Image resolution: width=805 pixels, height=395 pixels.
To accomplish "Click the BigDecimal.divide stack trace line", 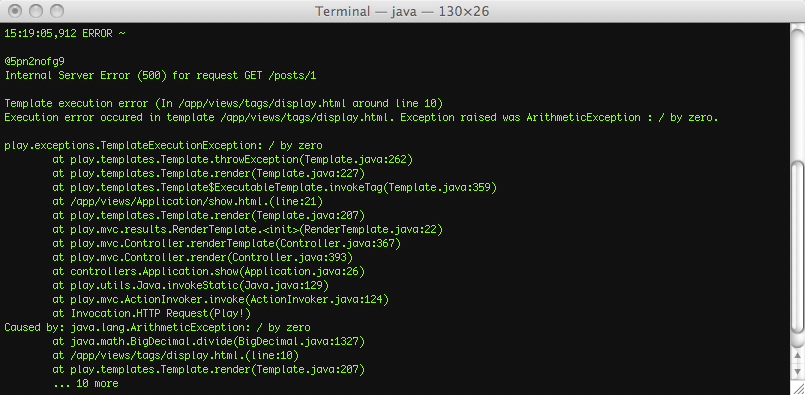I will pyautogui.click(x=208, y=341).
